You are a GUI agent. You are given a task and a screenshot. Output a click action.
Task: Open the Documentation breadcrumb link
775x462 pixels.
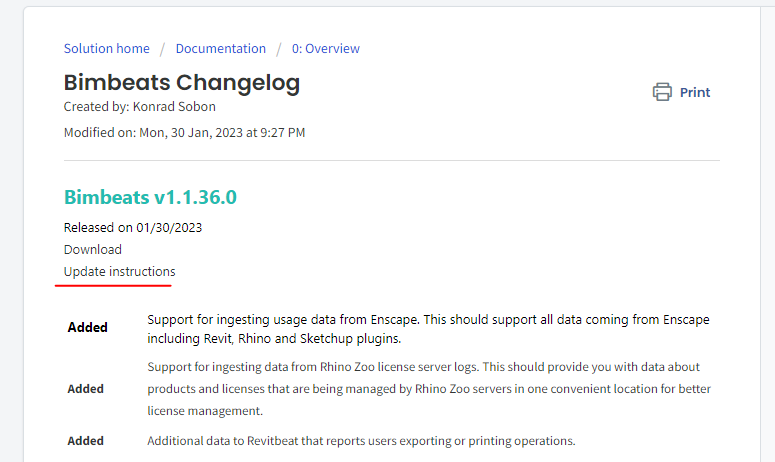point(220,48)
